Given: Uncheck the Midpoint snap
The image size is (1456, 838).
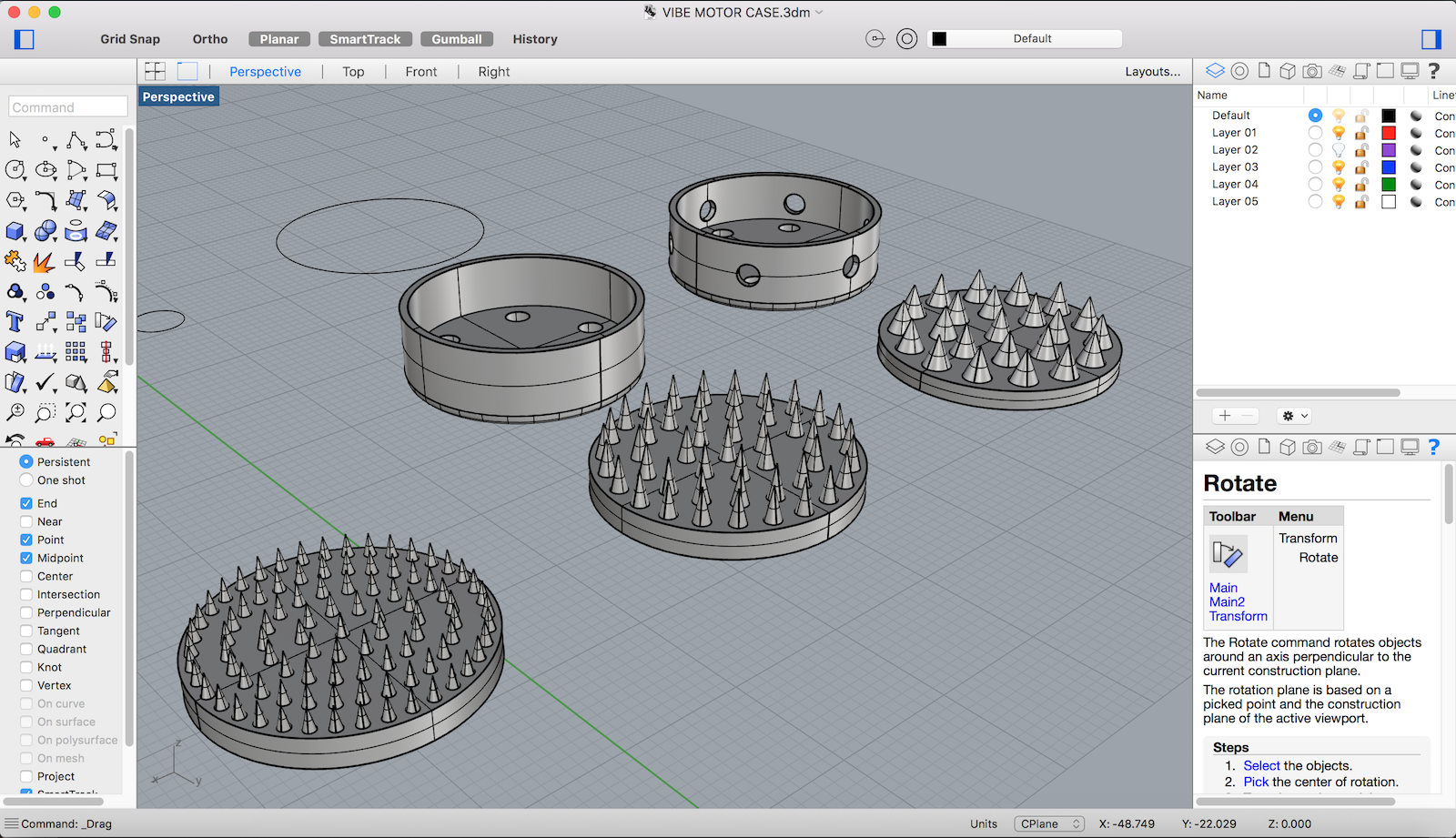Looking at the screenshot, I should [x=26, y=558].
